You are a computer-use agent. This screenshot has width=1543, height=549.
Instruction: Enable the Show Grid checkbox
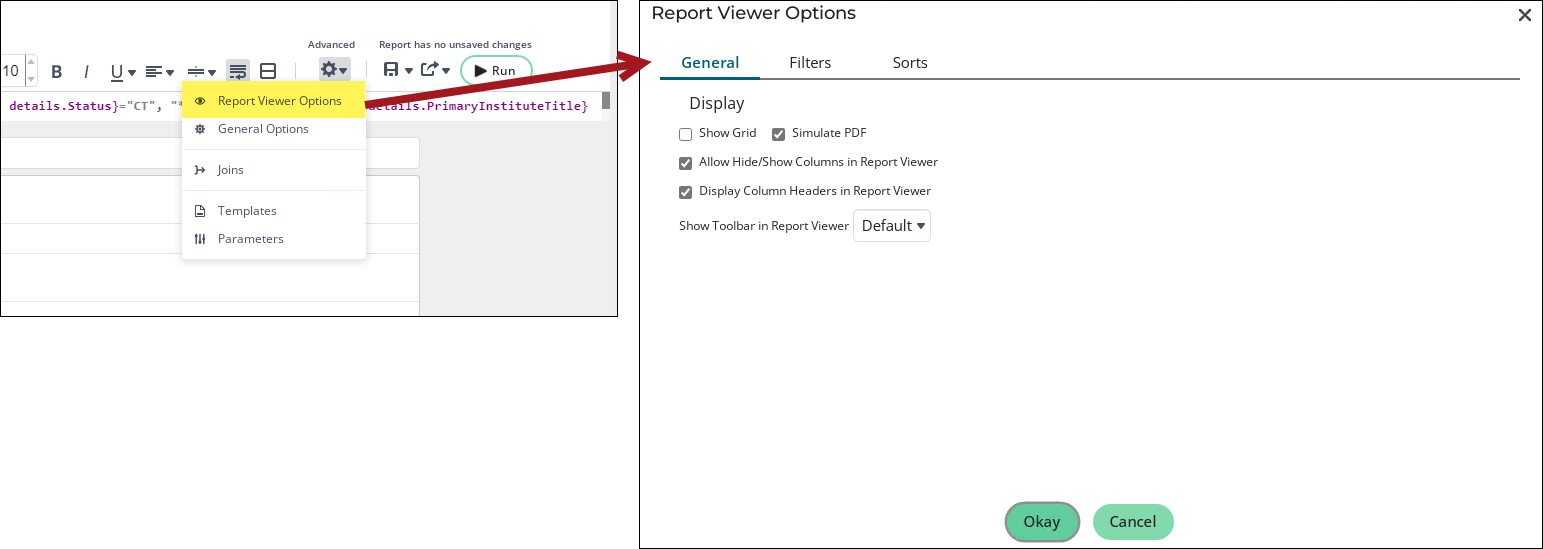pyautogui.click(x=686, y=134)
